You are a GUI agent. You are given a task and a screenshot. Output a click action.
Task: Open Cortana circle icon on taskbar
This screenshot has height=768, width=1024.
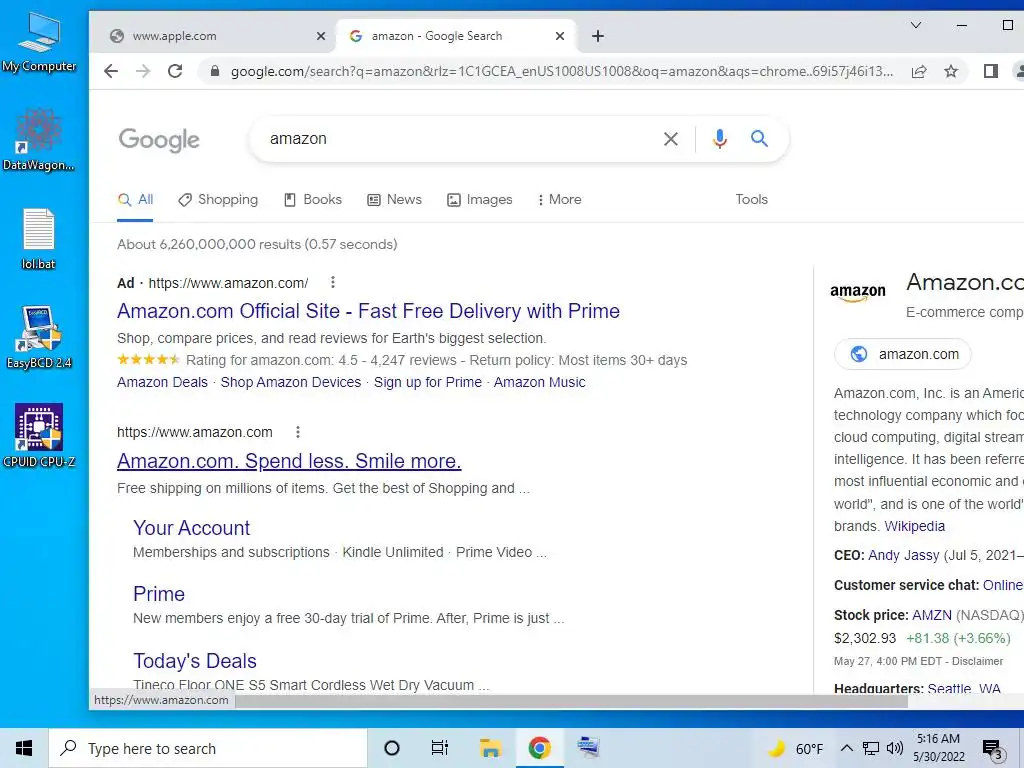tap(392, 748)
